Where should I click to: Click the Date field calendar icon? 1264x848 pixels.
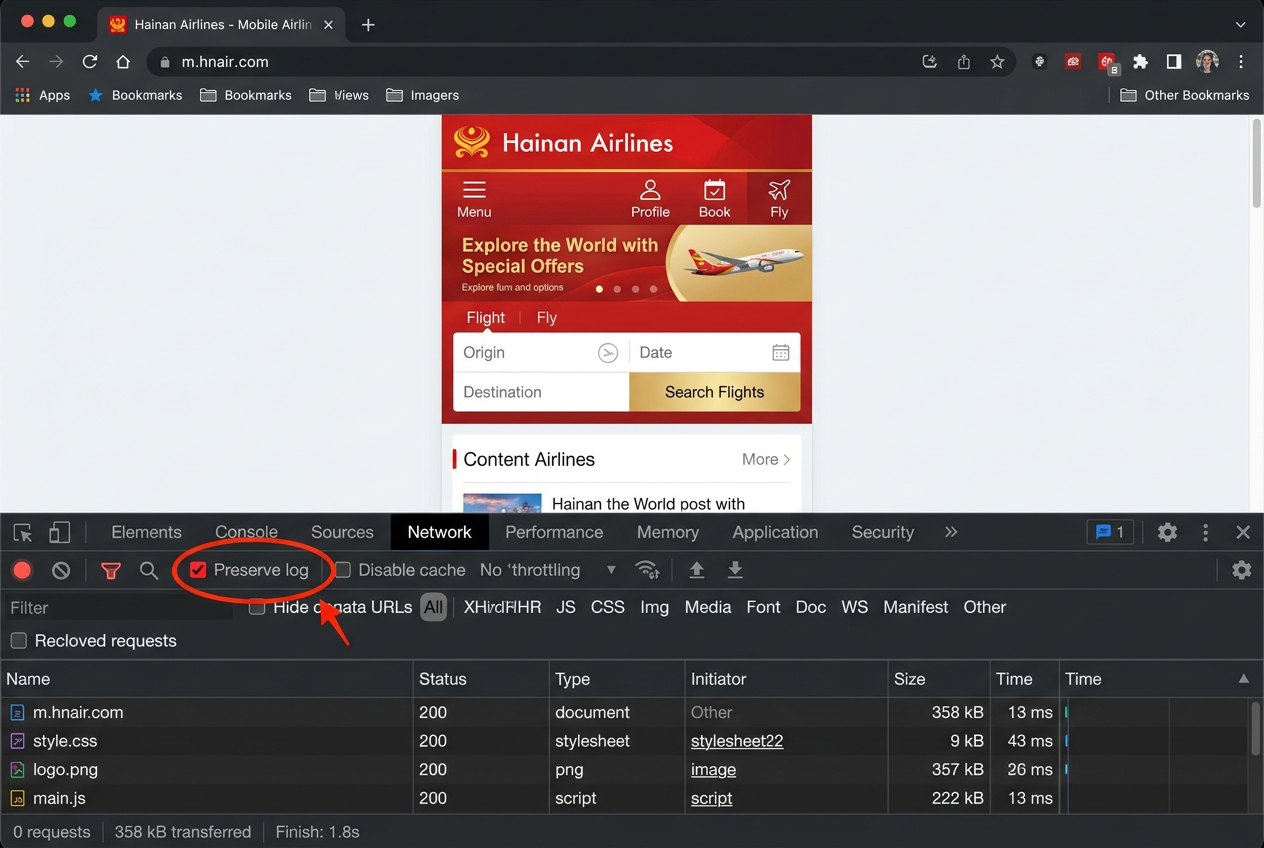pyautogui.click(x=781, y=353)
